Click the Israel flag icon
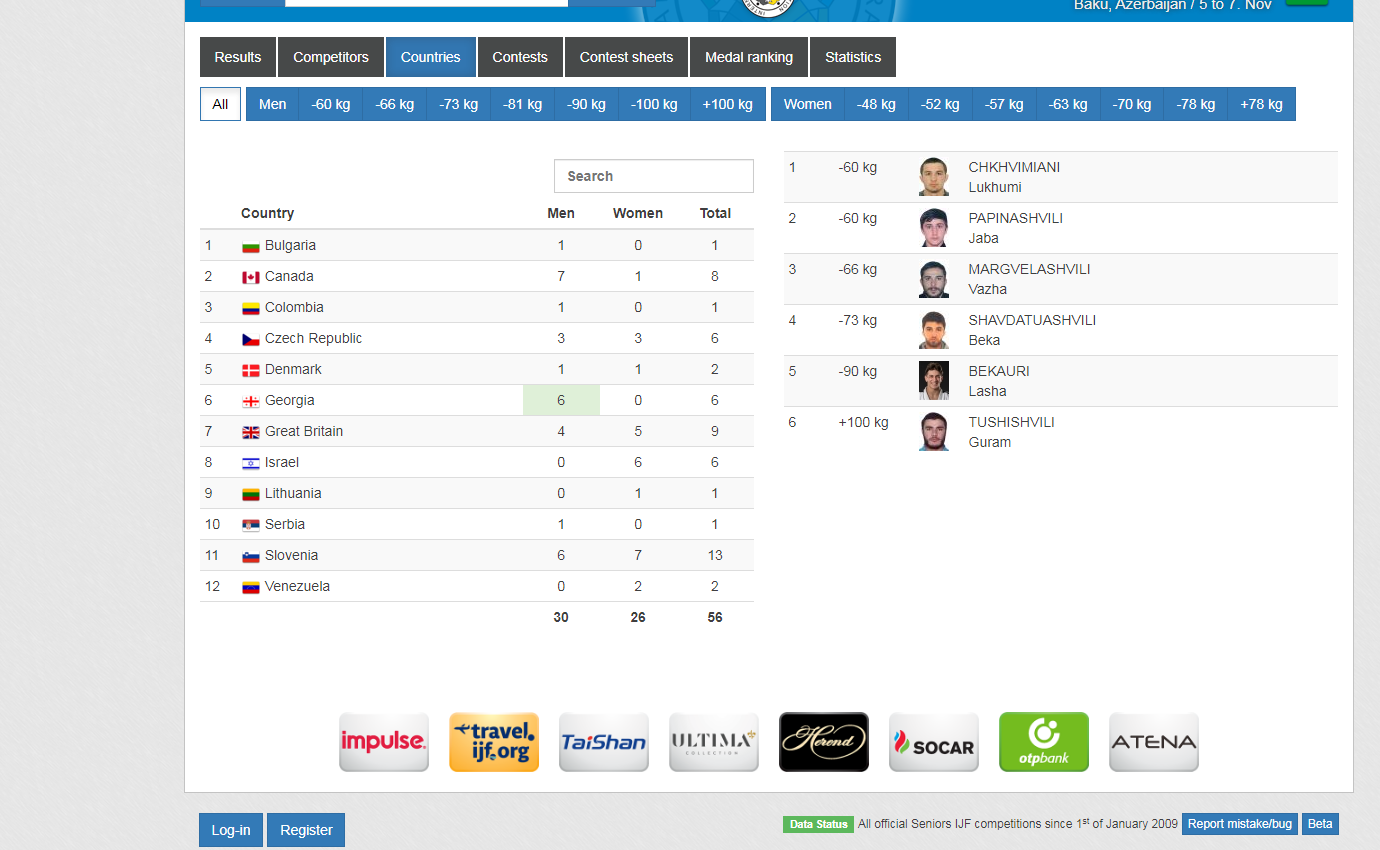1380x850 pixels. coord(251,463)
